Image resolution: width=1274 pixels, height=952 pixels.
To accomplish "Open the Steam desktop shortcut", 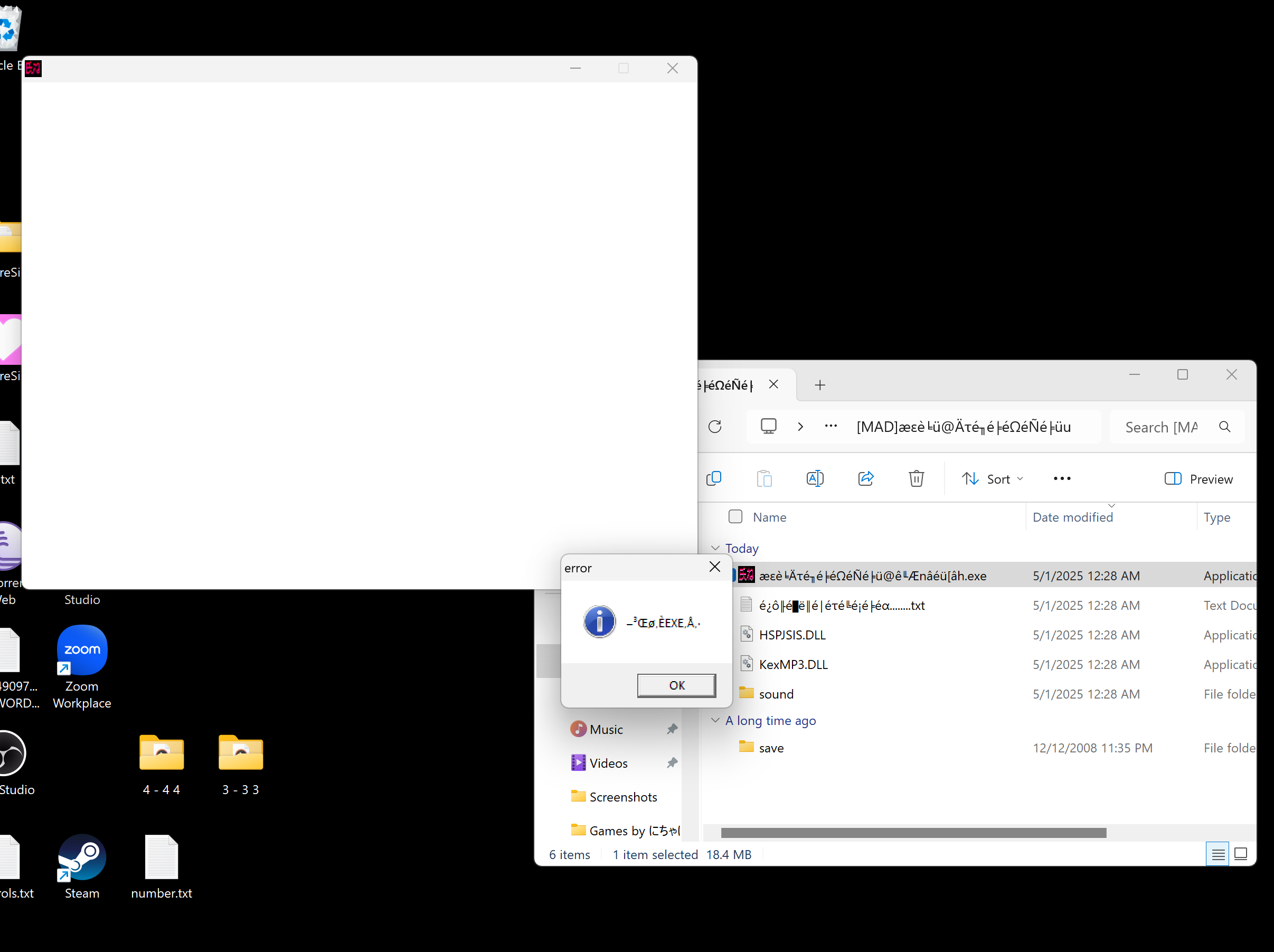I will coord(82,868).
